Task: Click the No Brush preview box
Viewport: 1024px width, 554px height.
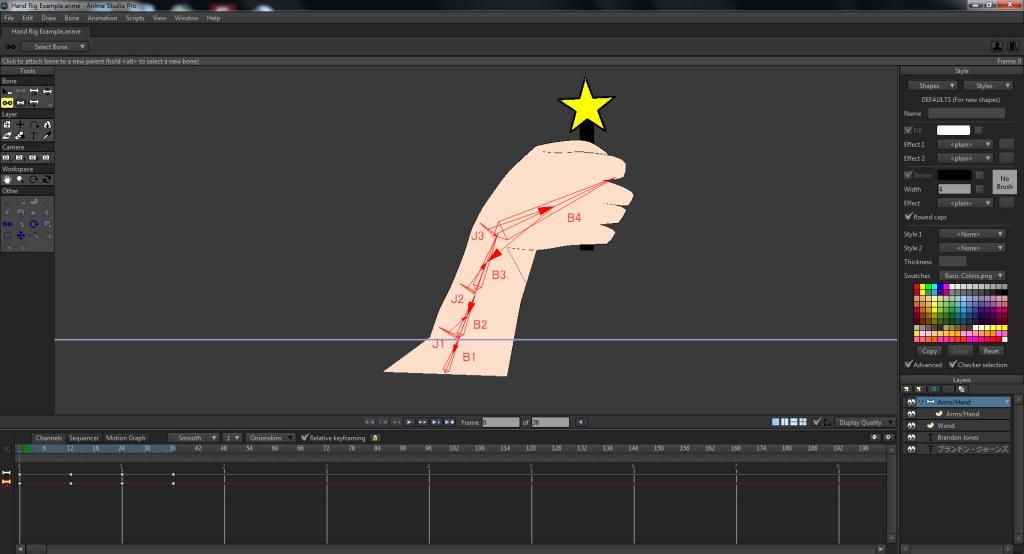Action: point(1004,181)
